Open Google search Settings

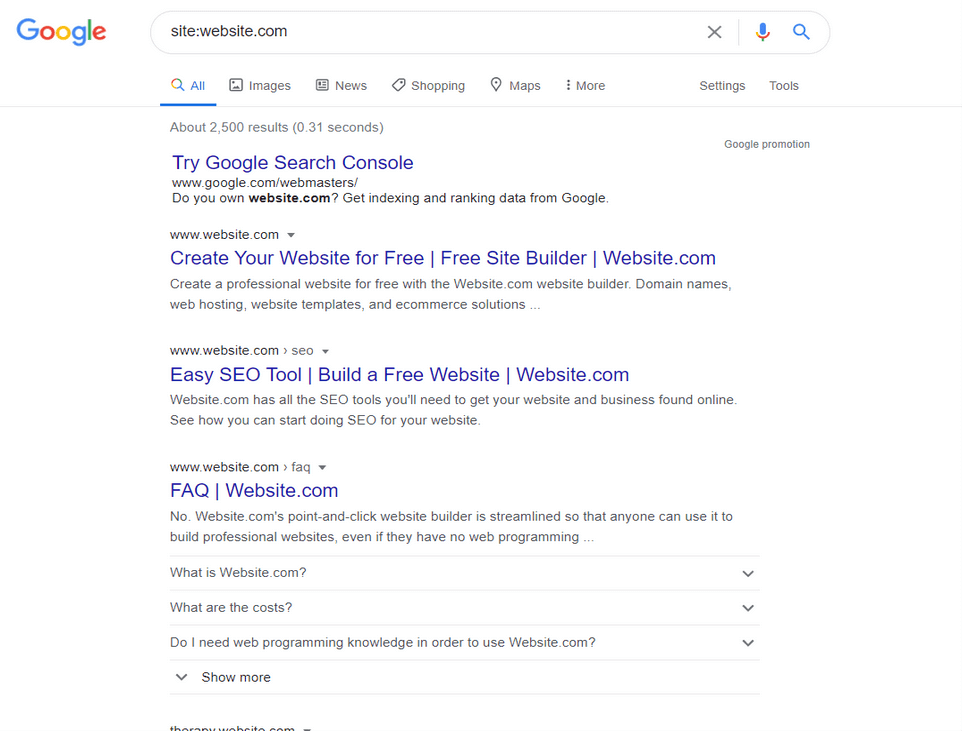(x=722, y=85)
